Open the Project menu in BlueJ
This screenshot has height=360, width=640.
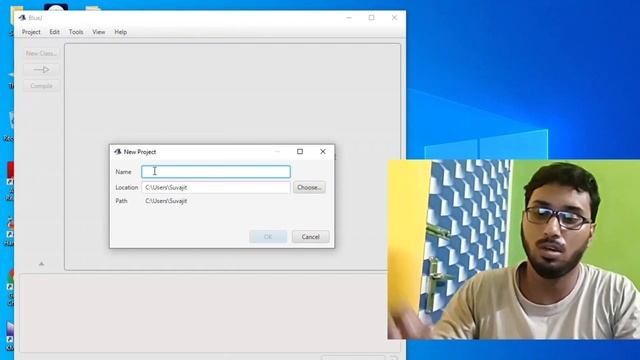pyautogui.click(x=31, y=32)
